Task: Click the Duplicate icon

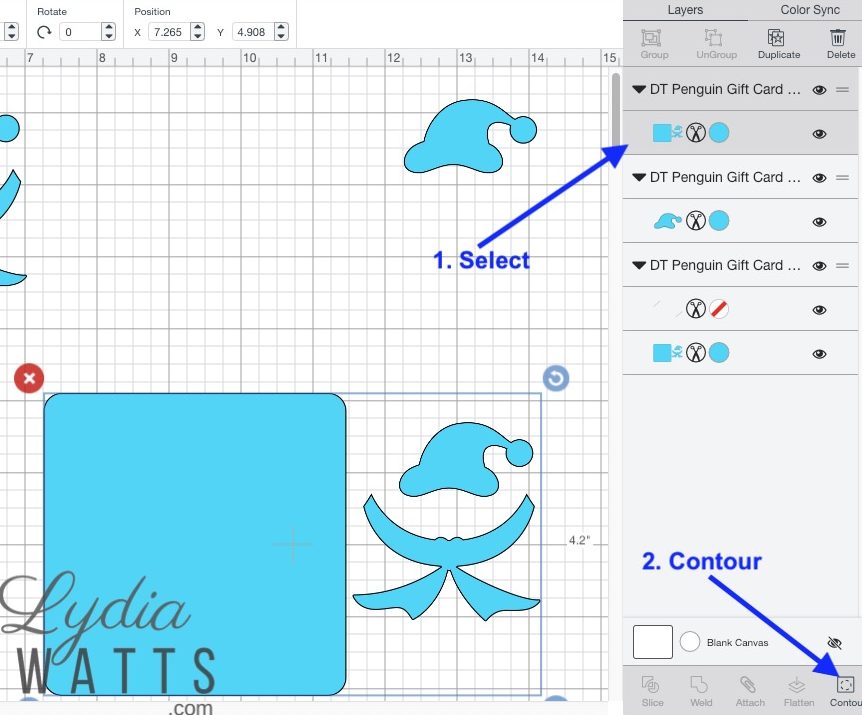Action: pyautogui.click(x=776, y=38)
